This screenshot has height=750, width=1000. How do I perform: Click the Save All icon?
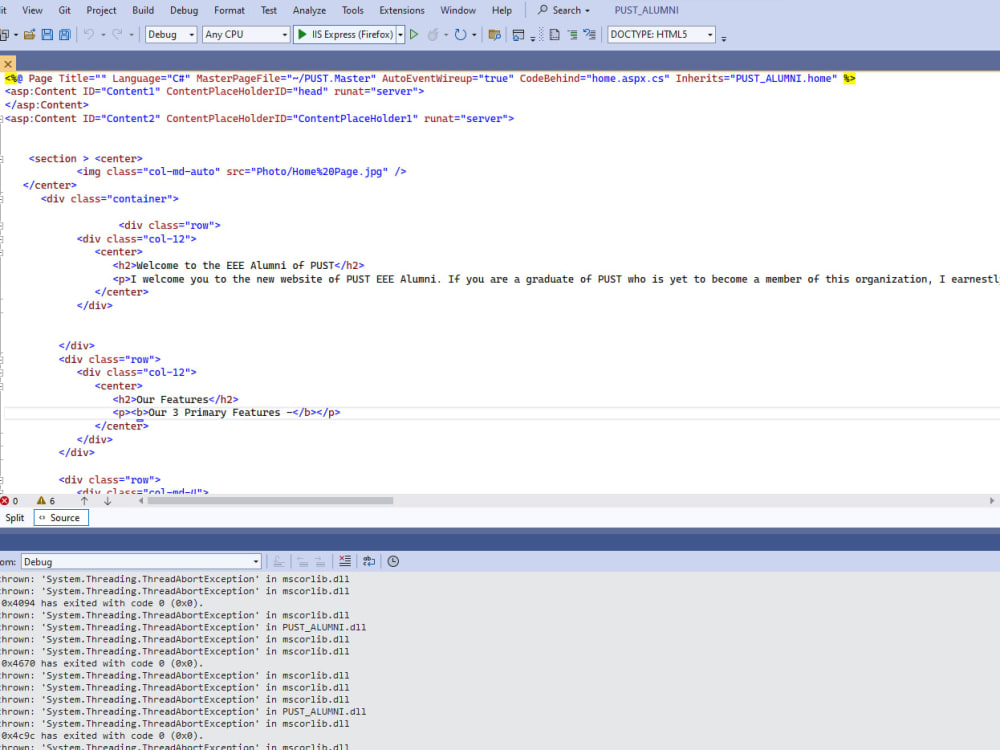pos(64,34)
